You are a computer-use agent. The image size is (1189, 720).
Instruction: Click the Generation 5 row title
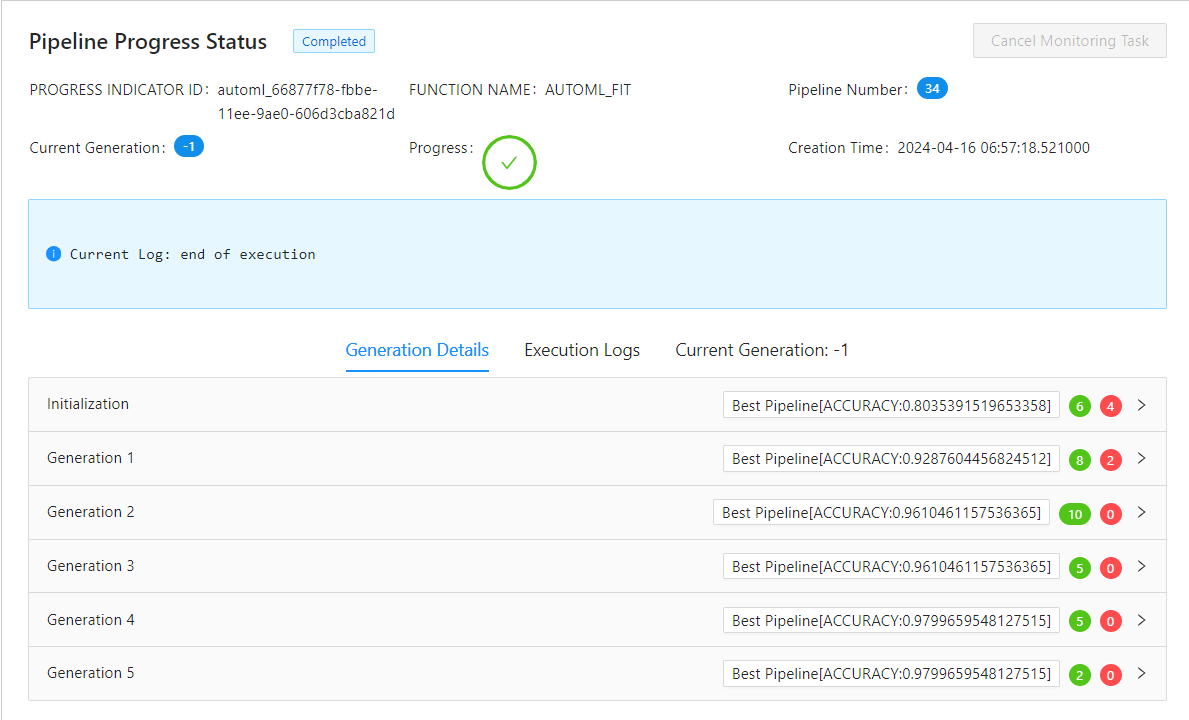click(91, 673)
